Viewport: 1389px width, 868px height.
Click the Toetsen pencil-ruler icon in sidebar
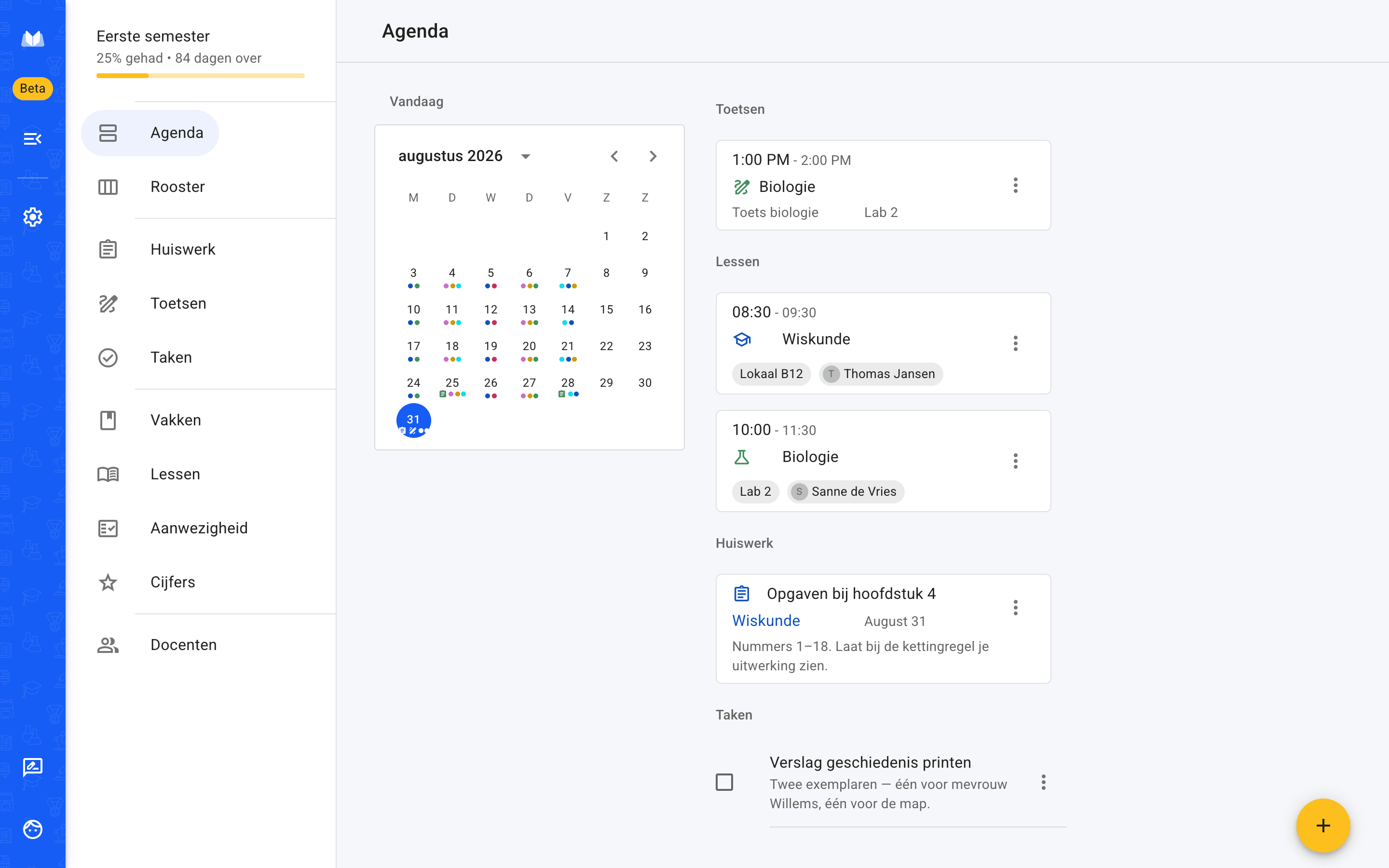[x=108, y=303]
